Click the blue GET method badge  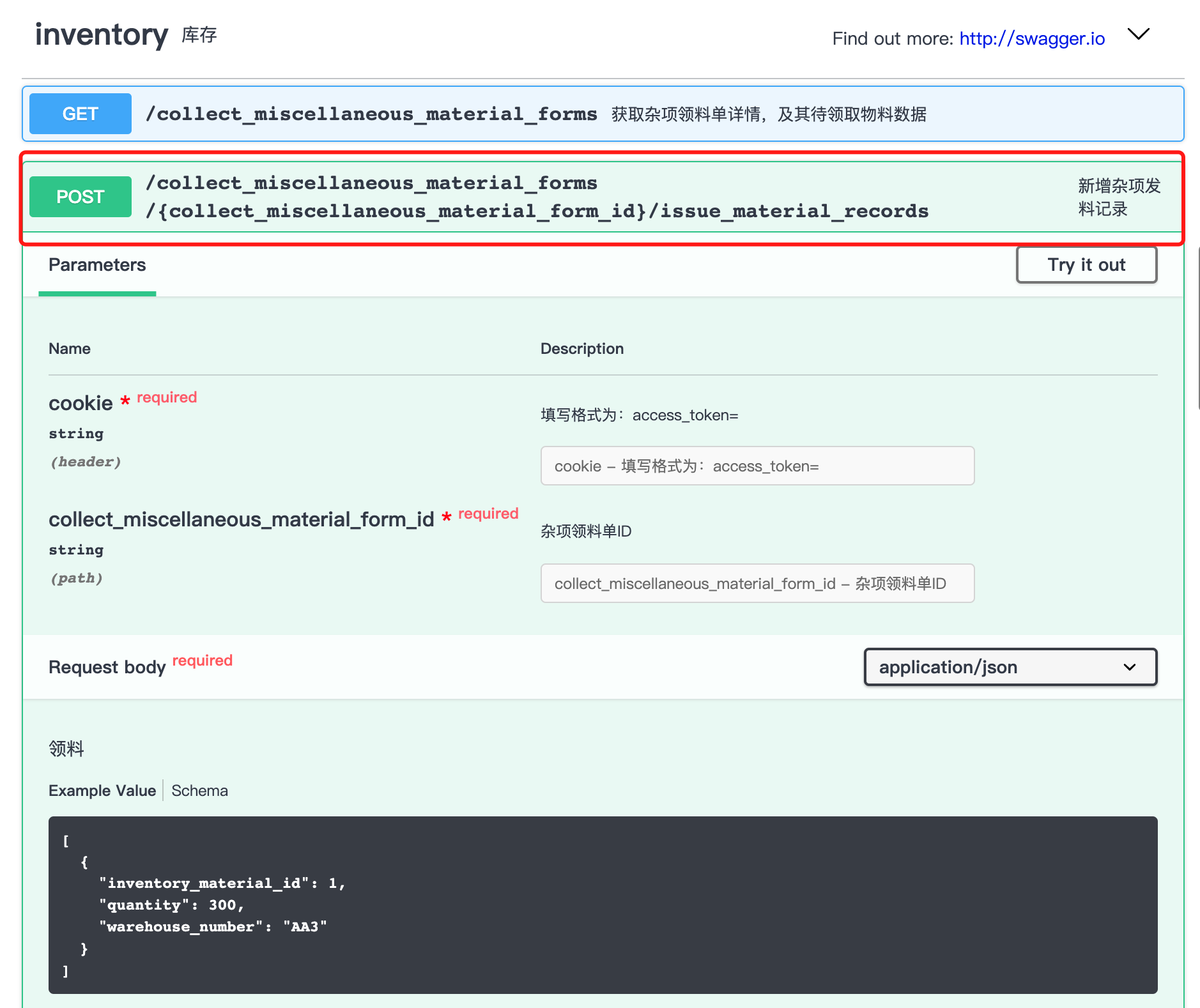tap(81, 114)
